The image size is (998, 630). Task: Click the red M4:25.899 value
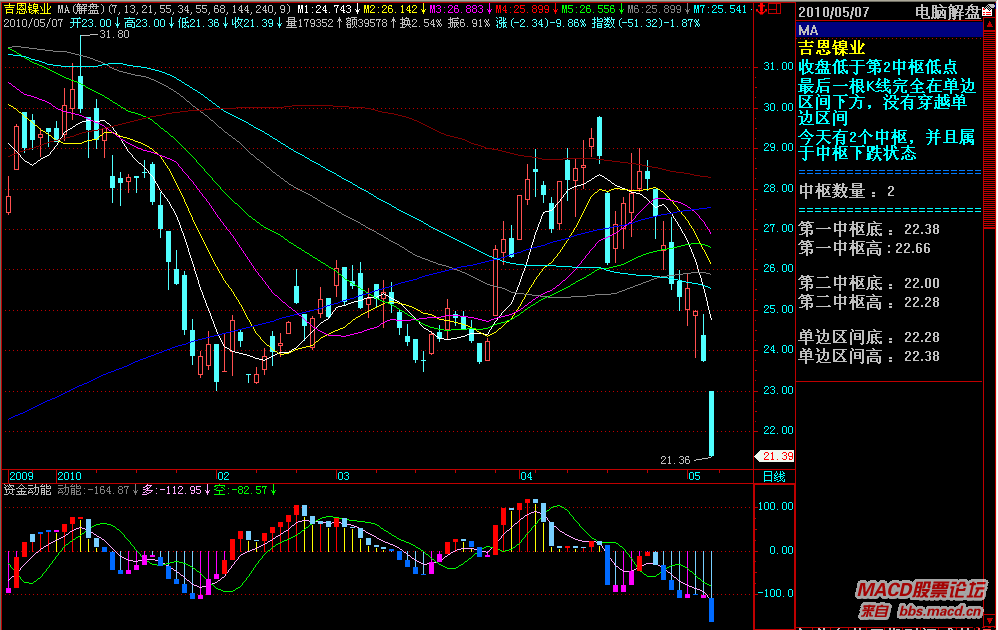pyautogui.click(x=523, y=9)
